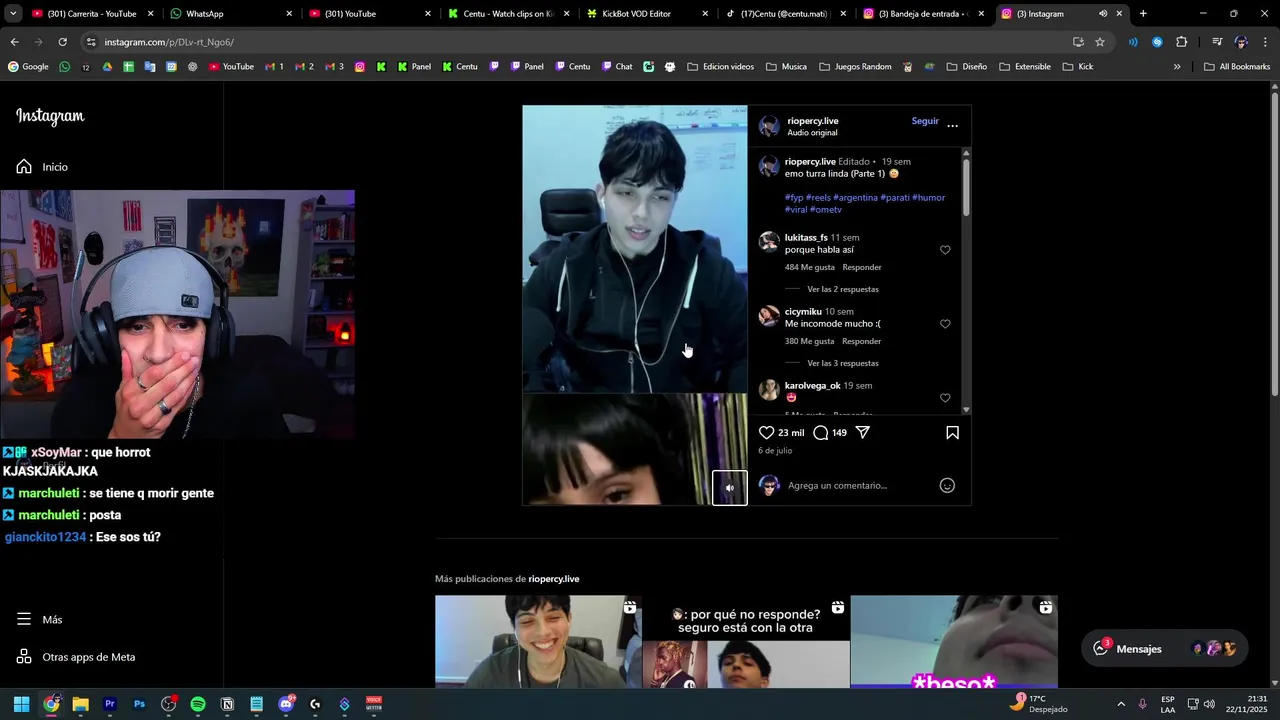The image size is (1280, 720).
Task: Open the Google bookmark
Action: pos(28,67)
